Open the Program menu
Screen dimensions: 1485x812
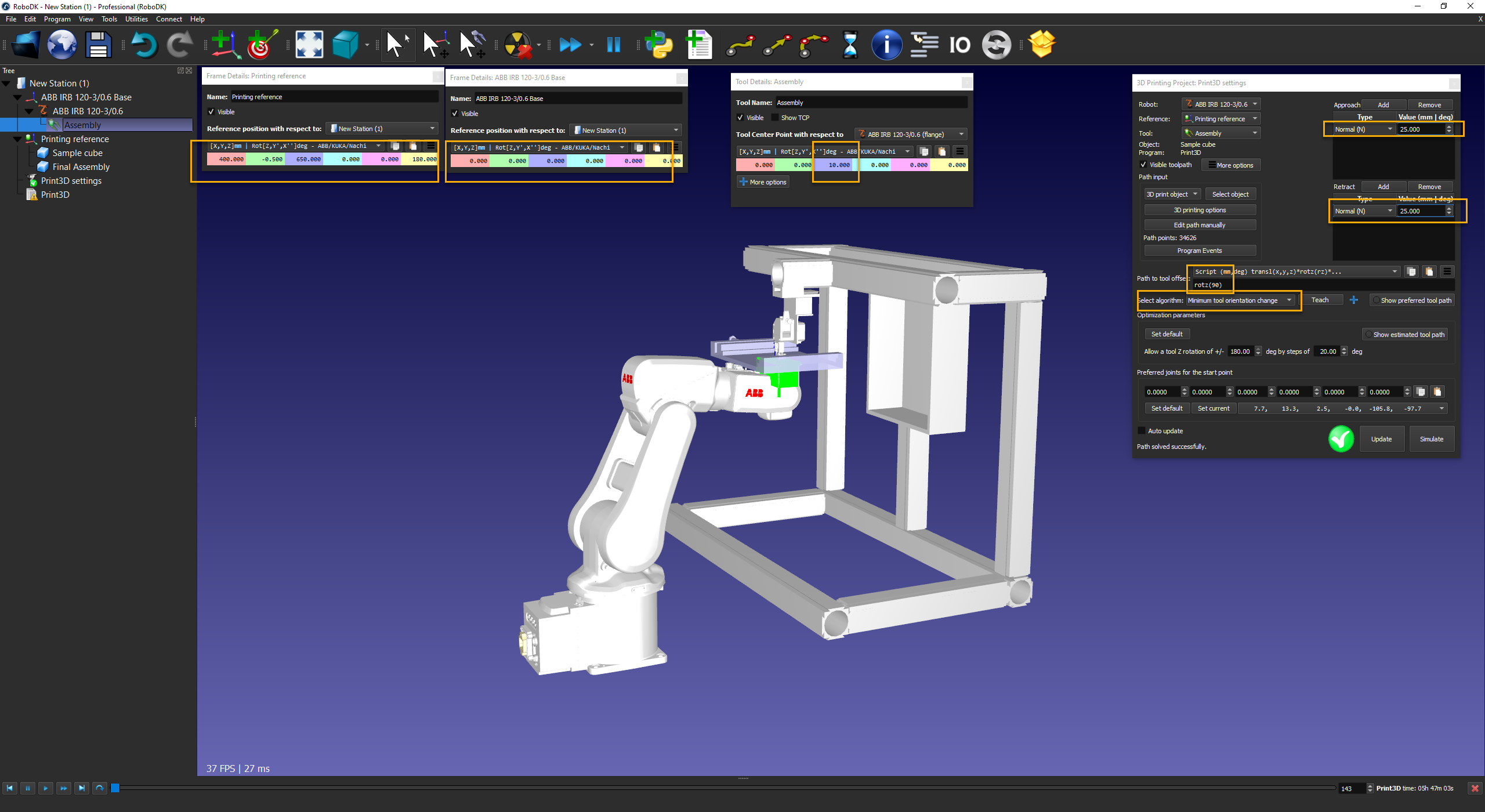point(57,19)
